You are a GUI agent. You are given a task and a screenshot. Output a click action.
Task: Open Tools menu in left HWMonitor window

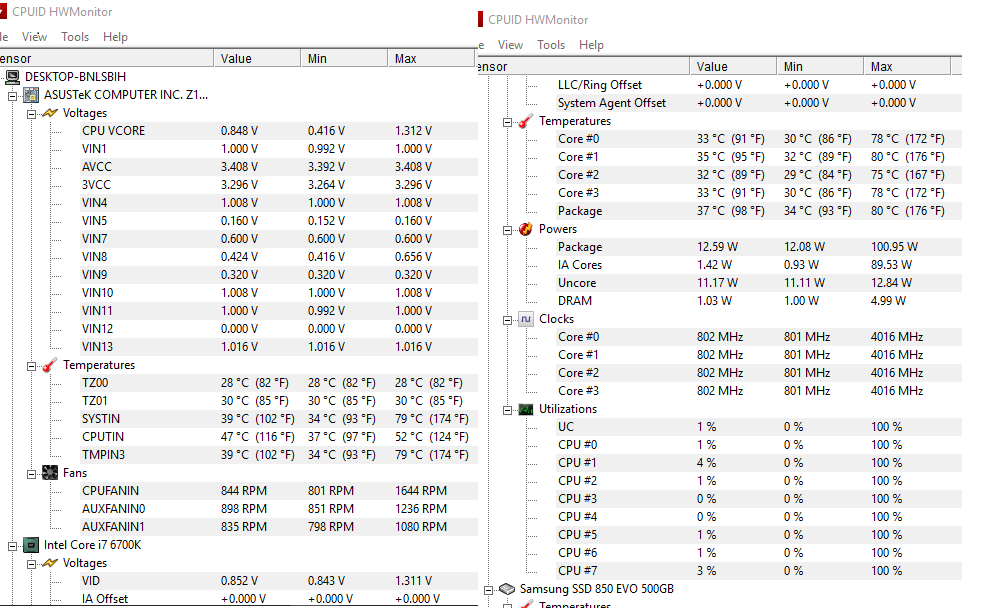pyautogui.click(x=75, y=37)
